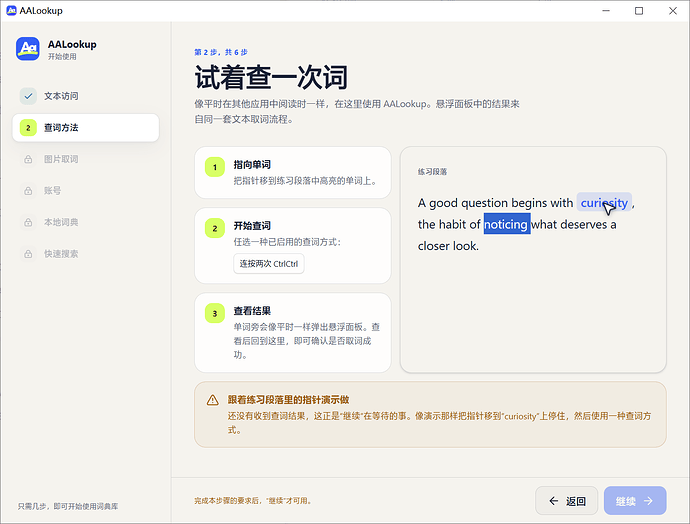The width and height of the screenshot is (690, 524).
Task: Click the lock icon beside 快速搜索
Action: [28, 254]
